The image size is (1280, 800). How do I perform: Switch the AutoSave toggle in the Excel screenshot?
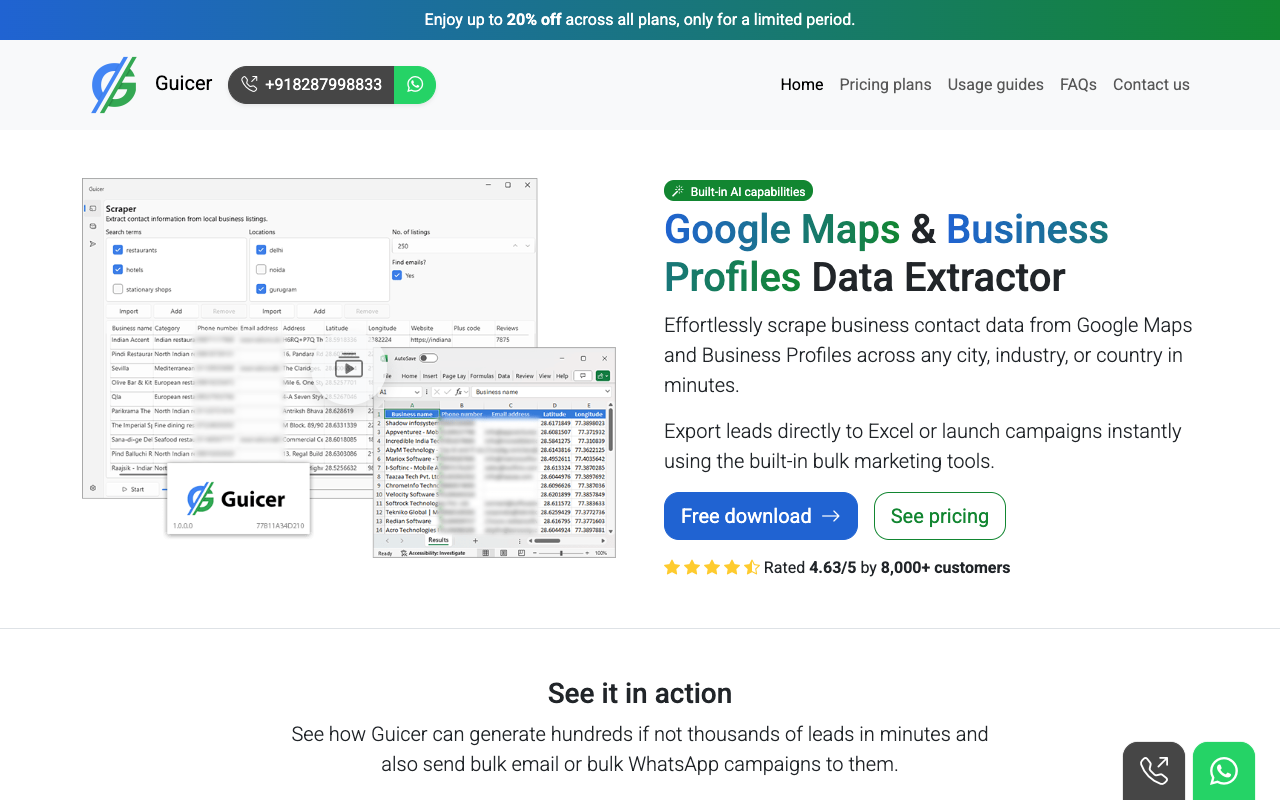coord(428,358)
